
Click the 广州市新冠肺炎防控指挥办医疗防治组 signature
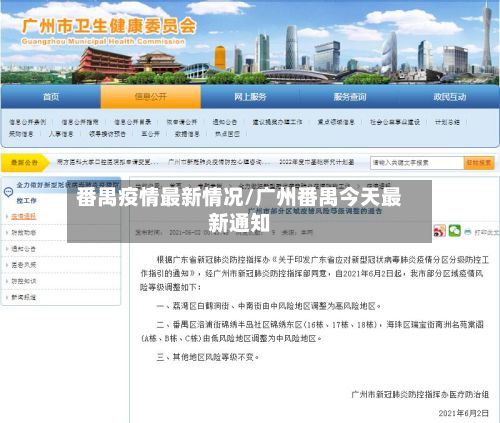click(x=420, y=395)
